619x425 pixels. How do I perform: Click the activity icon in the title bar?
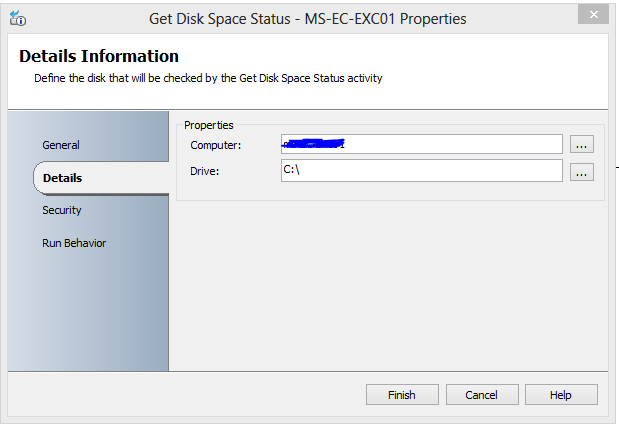tap(17, 18)
